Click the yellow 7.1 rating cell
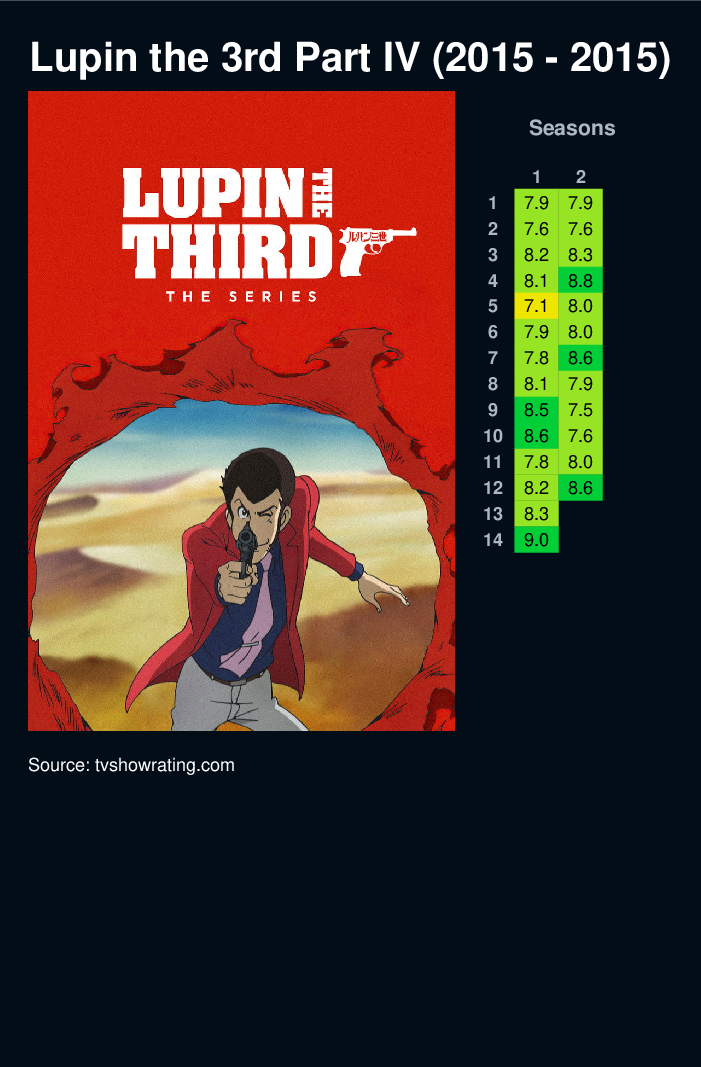This screenshot has width=701, height=1067. click(536, 306)
